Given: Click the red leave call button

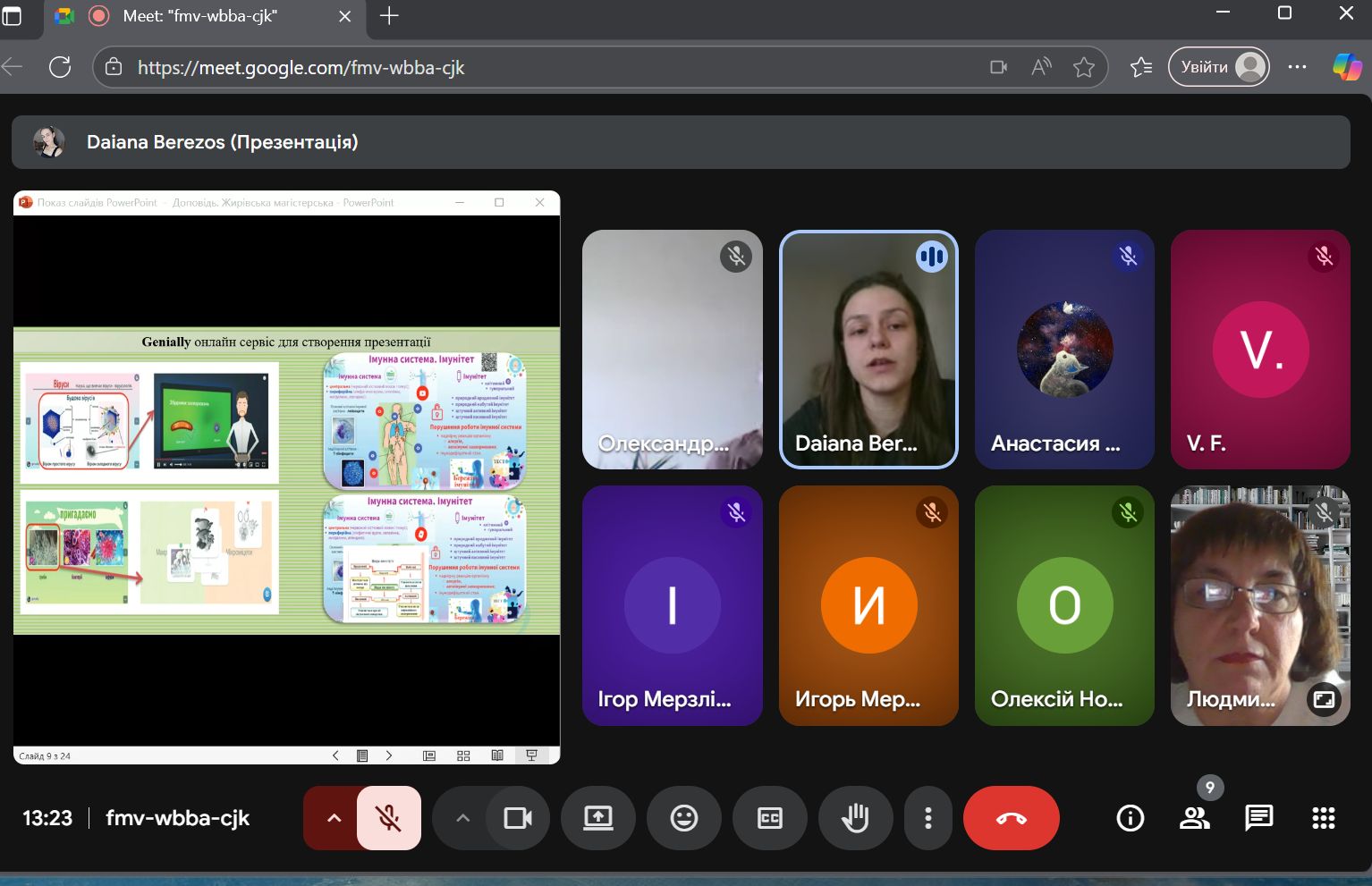Looking at the screenshot, I should [1011, 818].
